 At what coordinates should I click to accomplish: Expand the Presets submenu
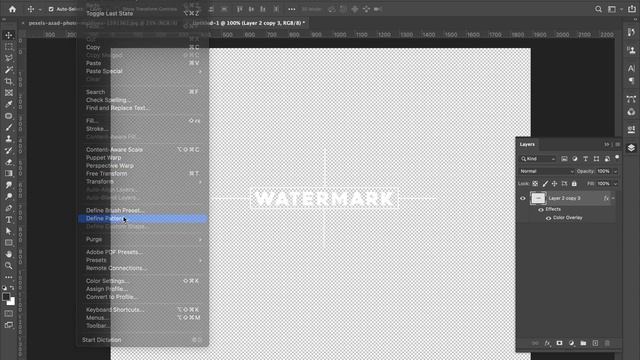click(142, 260)
